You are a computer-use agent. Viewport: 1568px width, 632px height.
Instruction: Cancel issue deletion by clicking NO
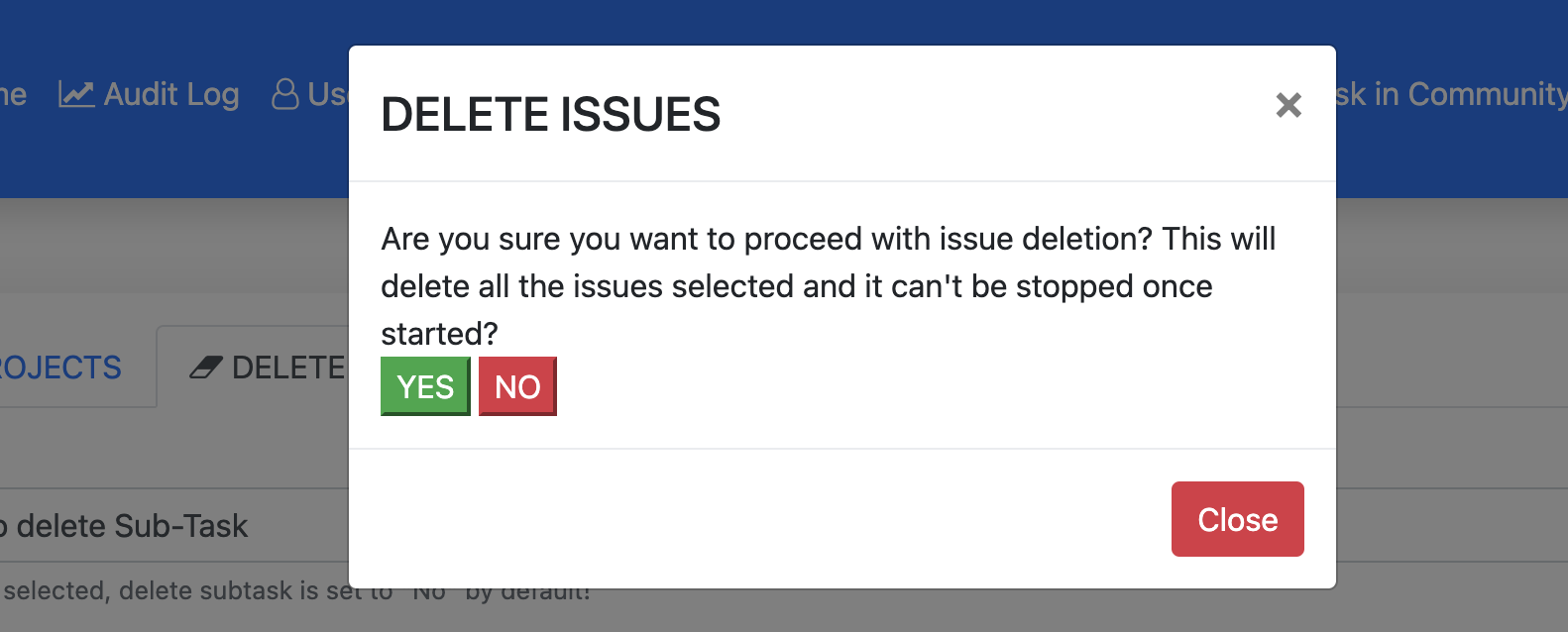pos(516,386)
